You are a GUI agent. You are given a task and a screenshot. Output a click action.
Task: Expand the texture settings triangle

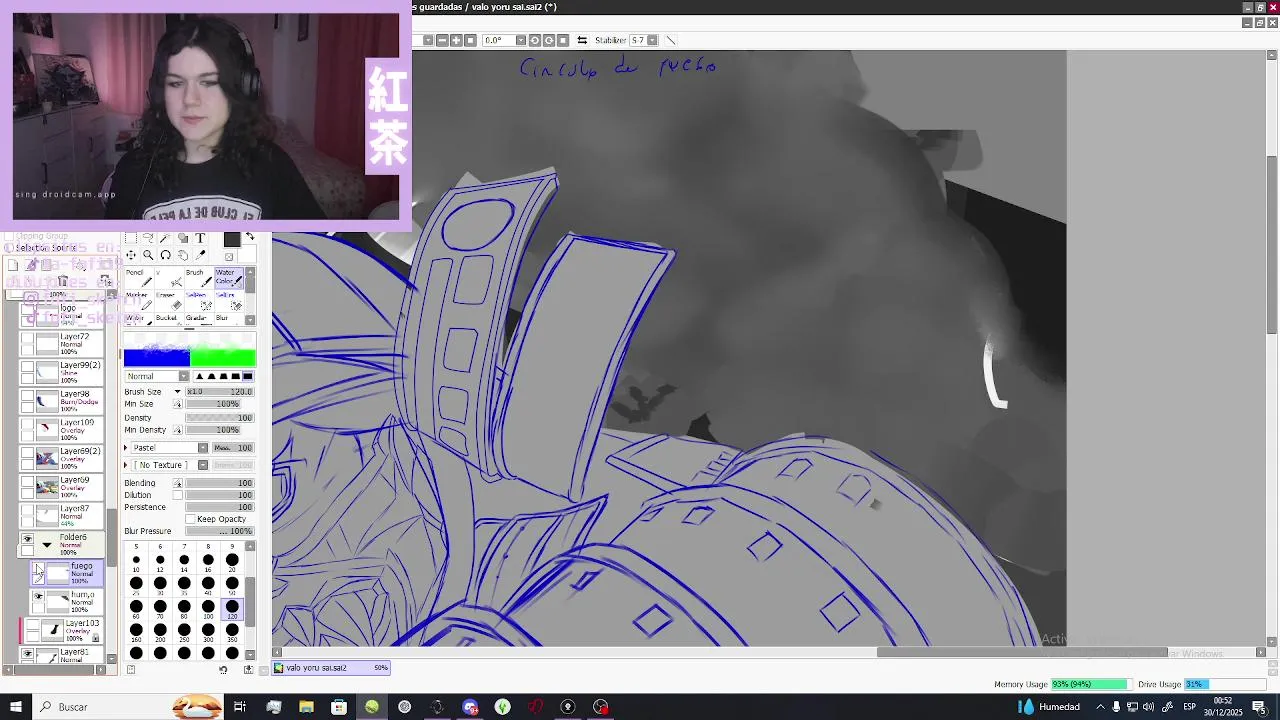point(127,465)
